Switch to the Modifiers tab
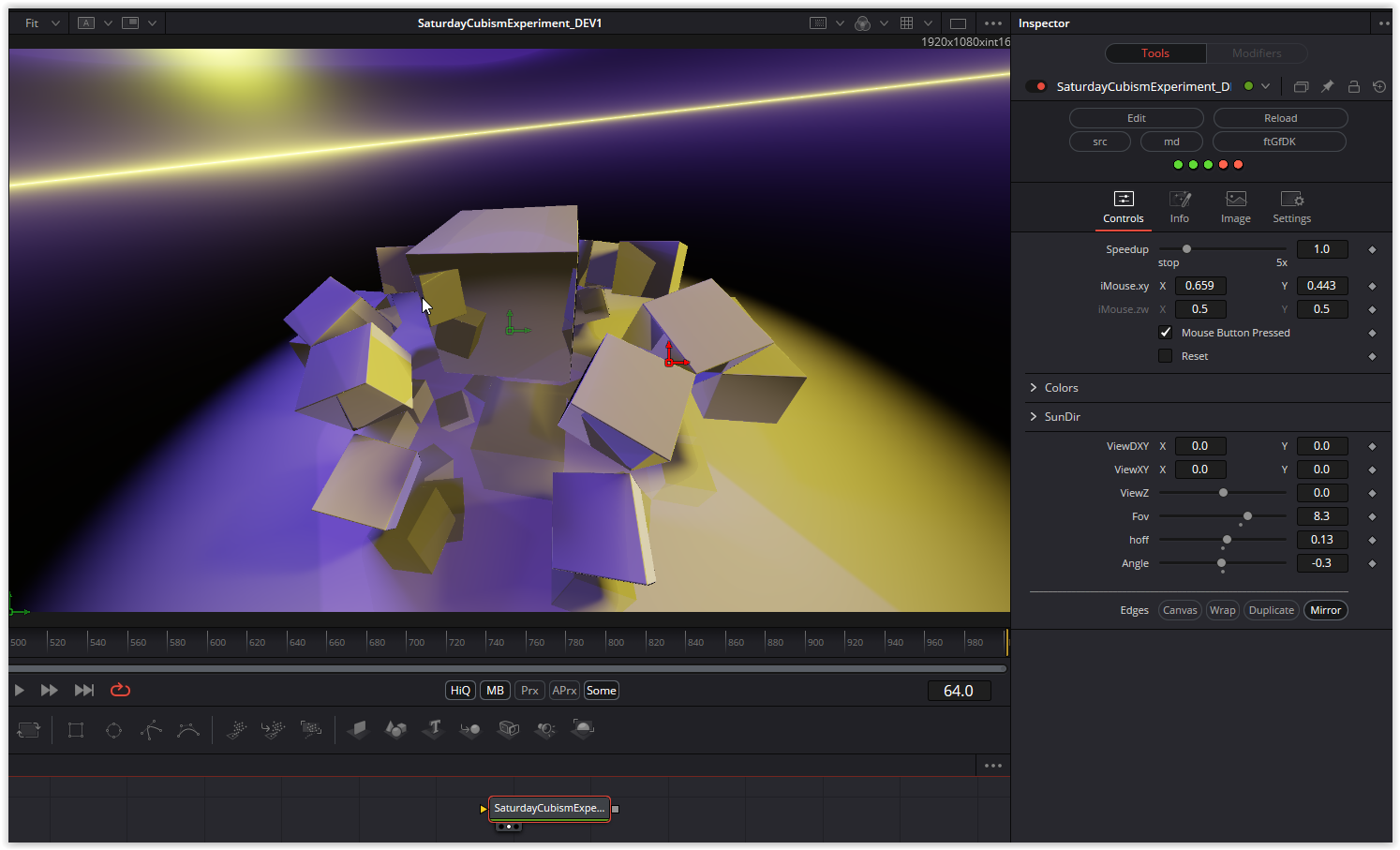Image resolution: width=1400 pixels, height=850 pixels. (1256, 53)
